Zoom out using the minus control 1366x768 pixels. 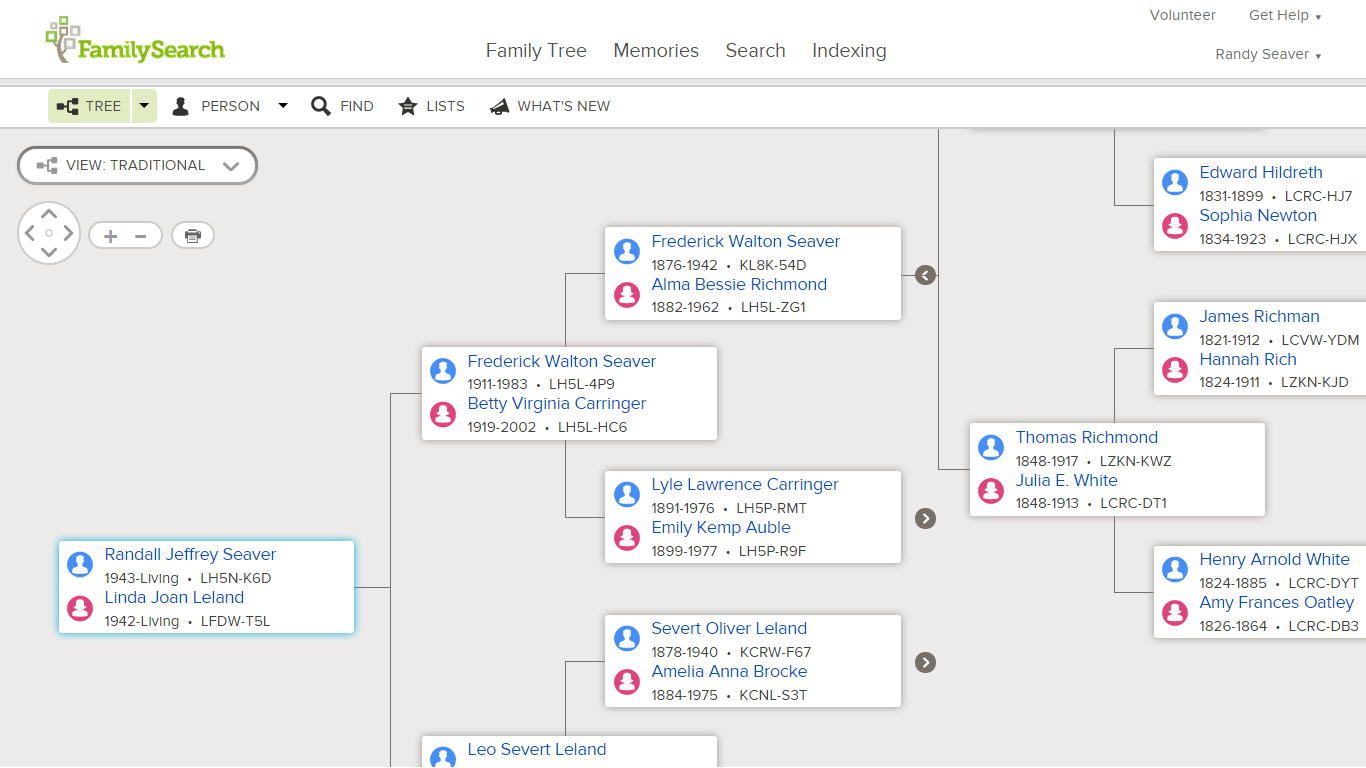[x=141, y=235]
